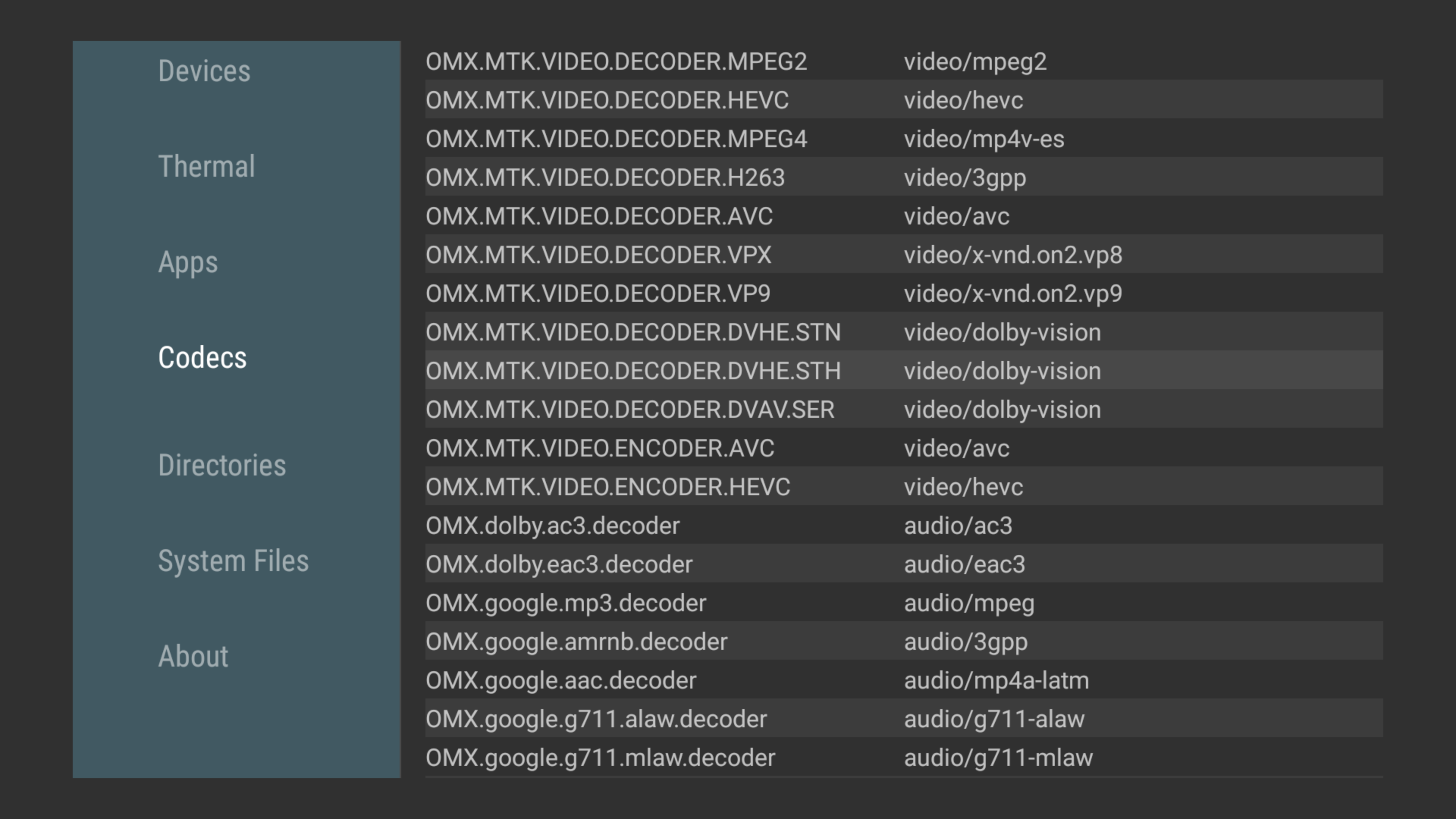The width and height of the screenshot is (1456, 819).
Task: Select the DVAV.SER dolby-vision decoder
Action: click(904, 409)
